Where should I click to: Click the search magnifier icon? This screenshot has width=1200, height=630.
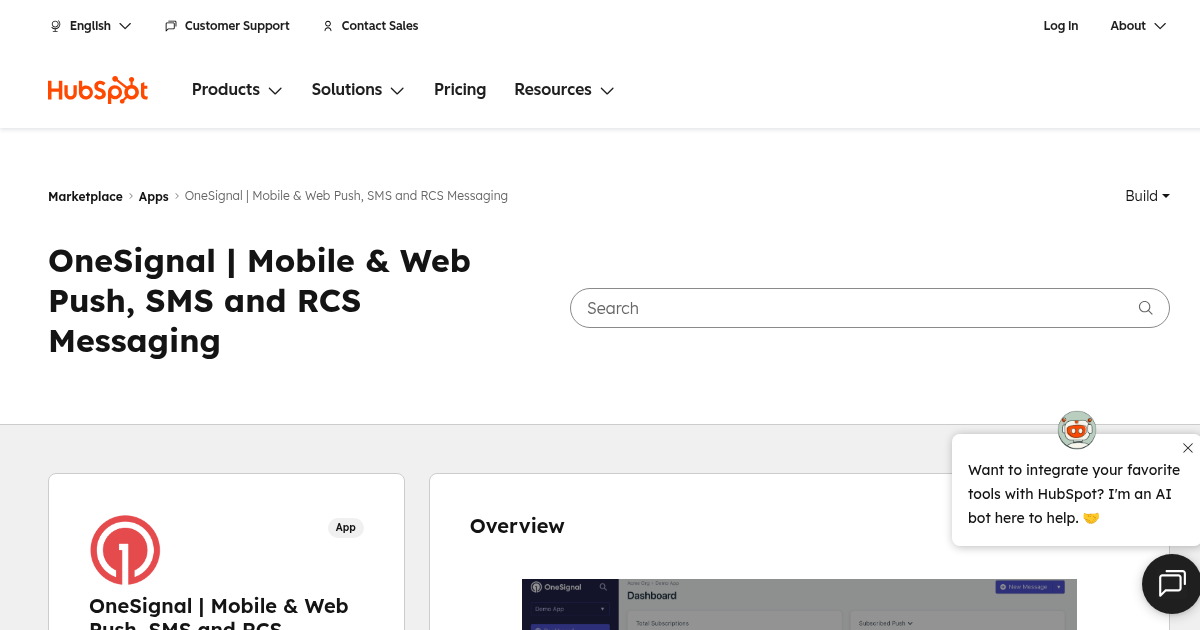(x=1146, y=308)
